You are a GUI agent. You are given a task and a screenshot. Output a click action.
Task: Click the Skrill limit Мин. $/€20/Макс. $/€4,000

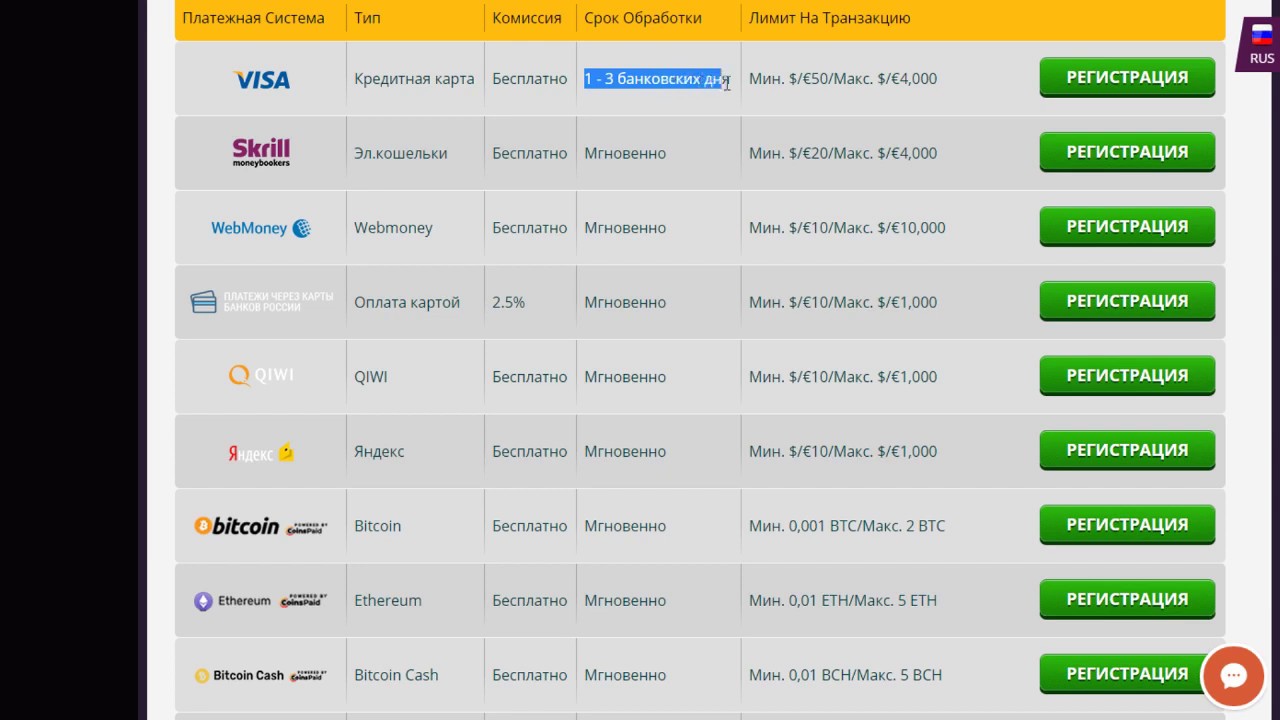(843, 153)
